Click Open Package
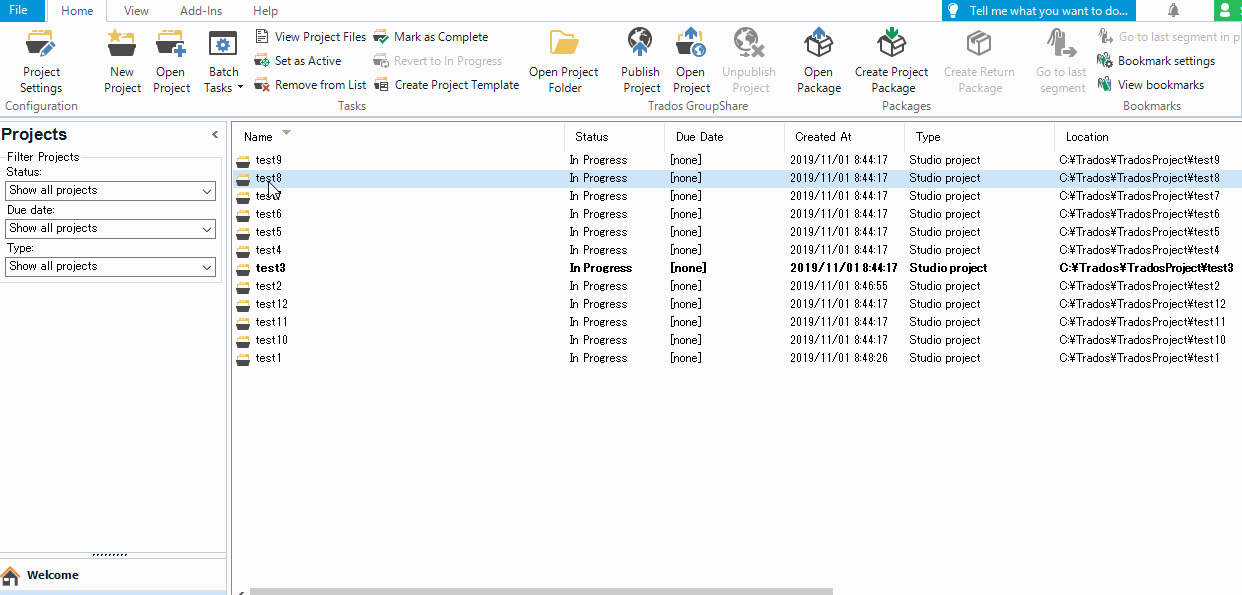This screenshot has width=1242, height=595. [x=818, y=62]
